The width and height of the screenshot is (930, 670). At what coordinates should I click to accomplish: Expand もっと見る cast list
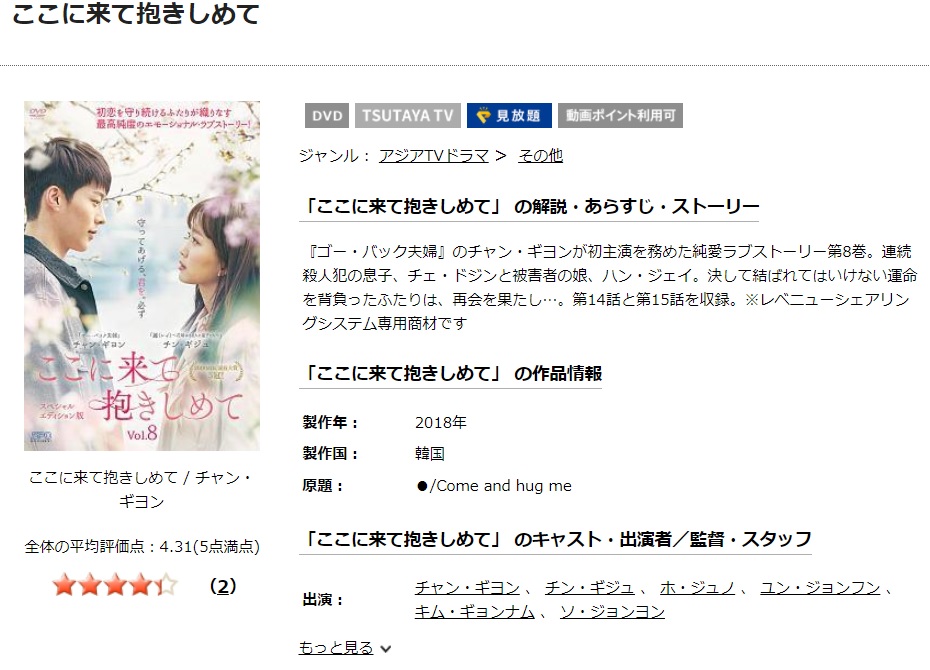(x=336, y=647)
